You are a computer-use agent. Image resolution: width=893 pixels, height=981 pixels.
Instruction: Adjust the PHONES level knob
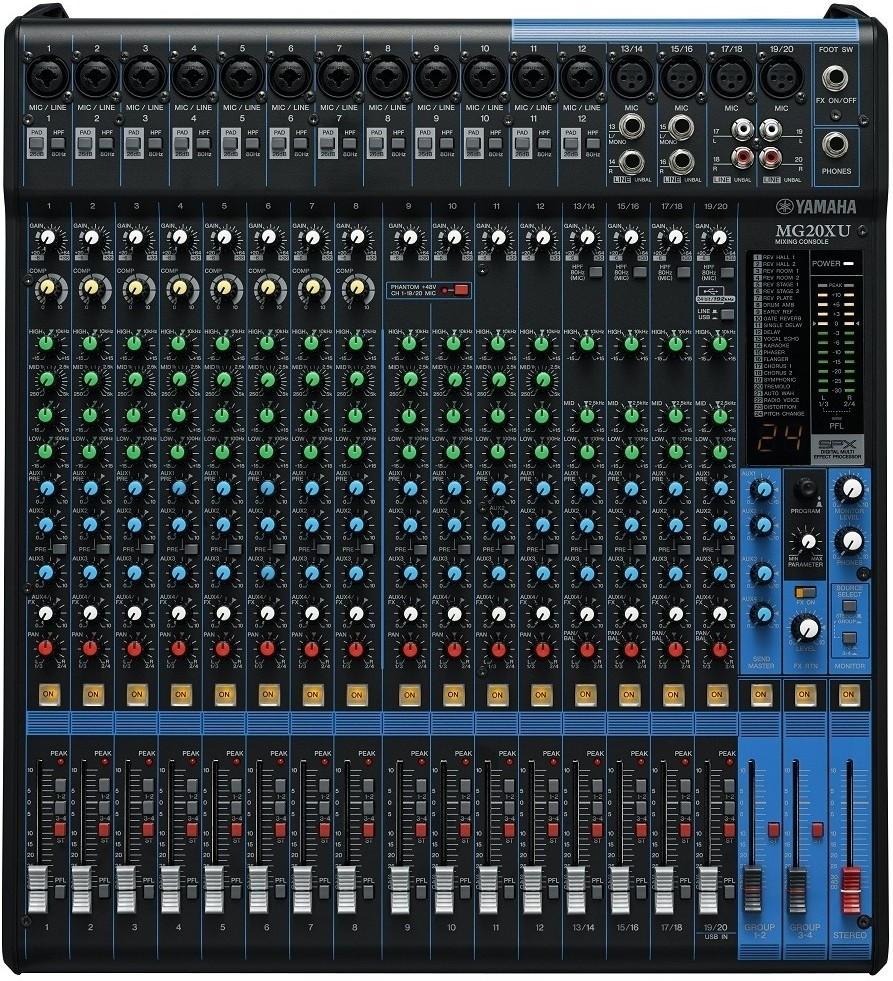click(850, 541)
